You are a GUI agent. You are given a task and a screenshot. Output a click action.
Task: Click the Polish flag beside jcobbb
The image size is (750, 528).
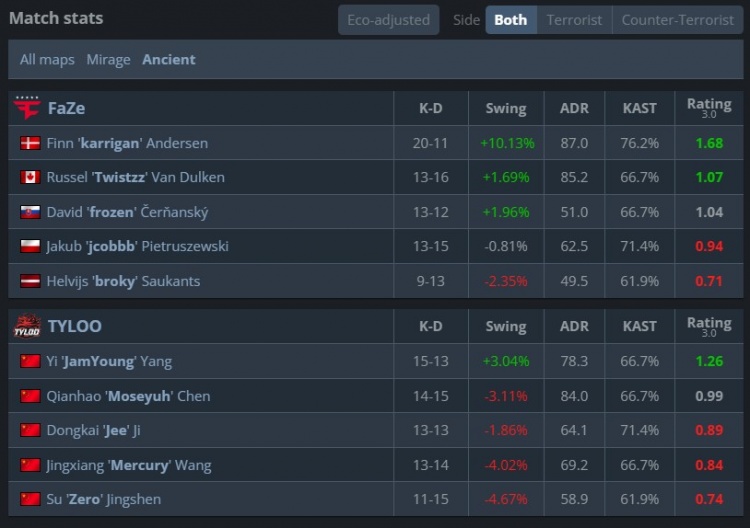coord(30,246)
